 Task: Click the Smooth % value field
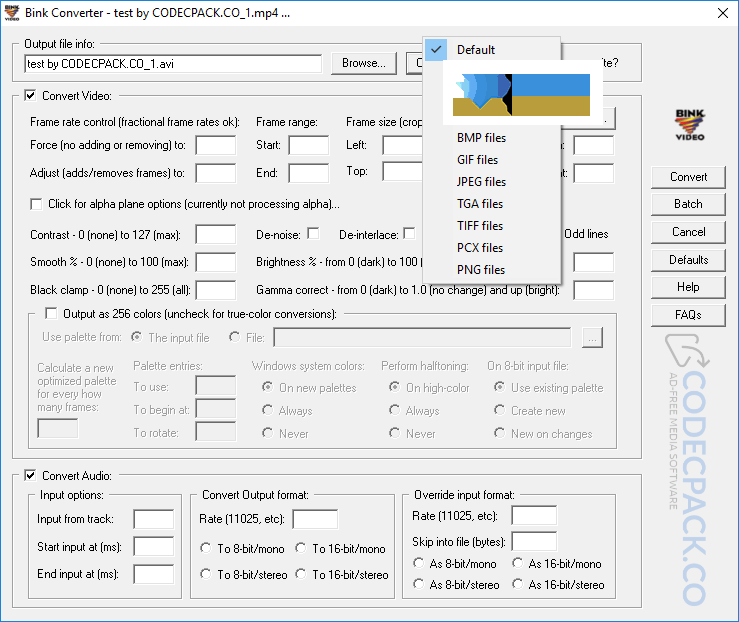tap(216, 262)
